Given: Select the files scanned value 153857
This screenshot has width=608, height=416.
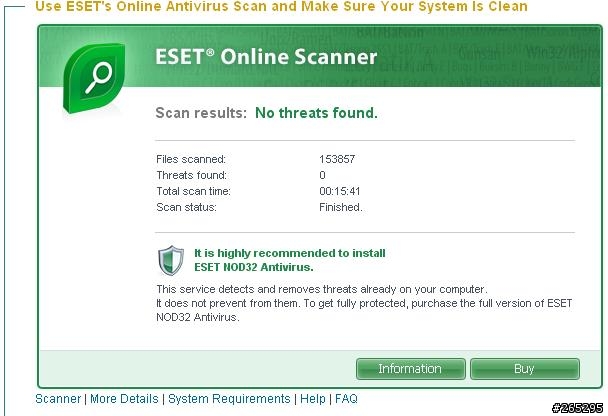Looking at the screenshot, I should [x=337, y=159].
